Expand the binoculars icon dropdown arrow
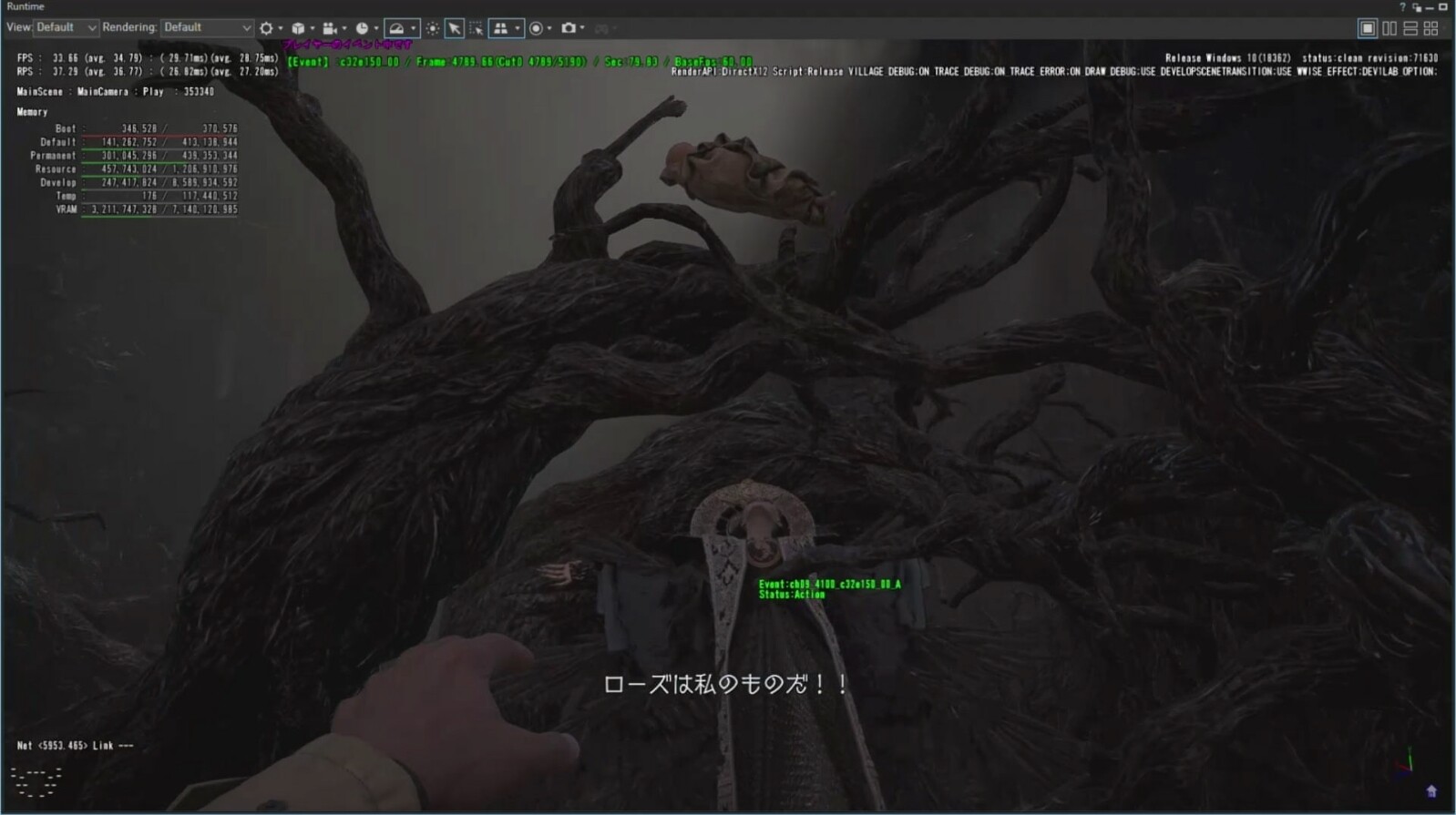The image size is (1456, 815). click(517, 28)
